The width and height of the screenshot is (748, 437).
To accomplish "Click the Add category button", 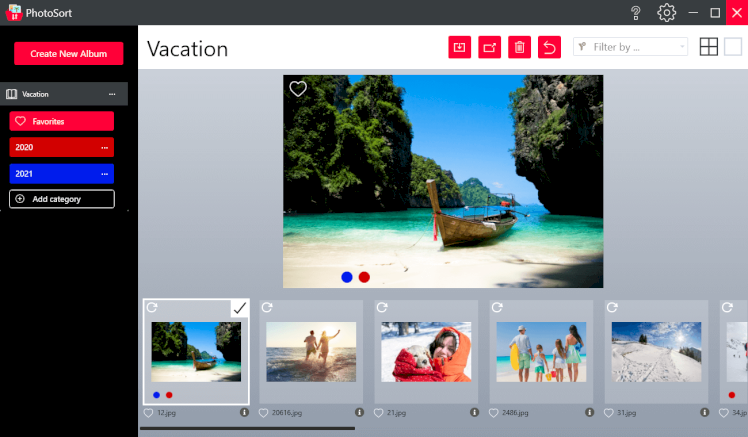I will pos(62,199).
